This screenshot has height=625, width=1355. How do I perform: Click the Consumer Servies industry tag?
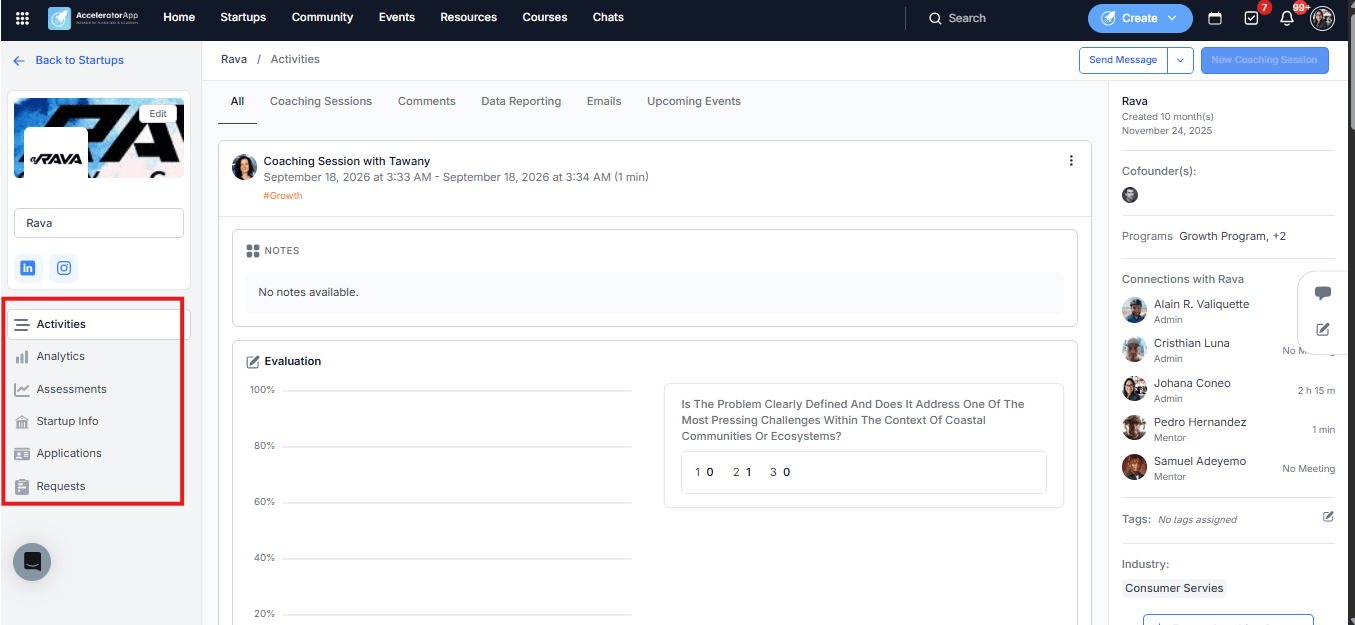(x=1174, y=588)
